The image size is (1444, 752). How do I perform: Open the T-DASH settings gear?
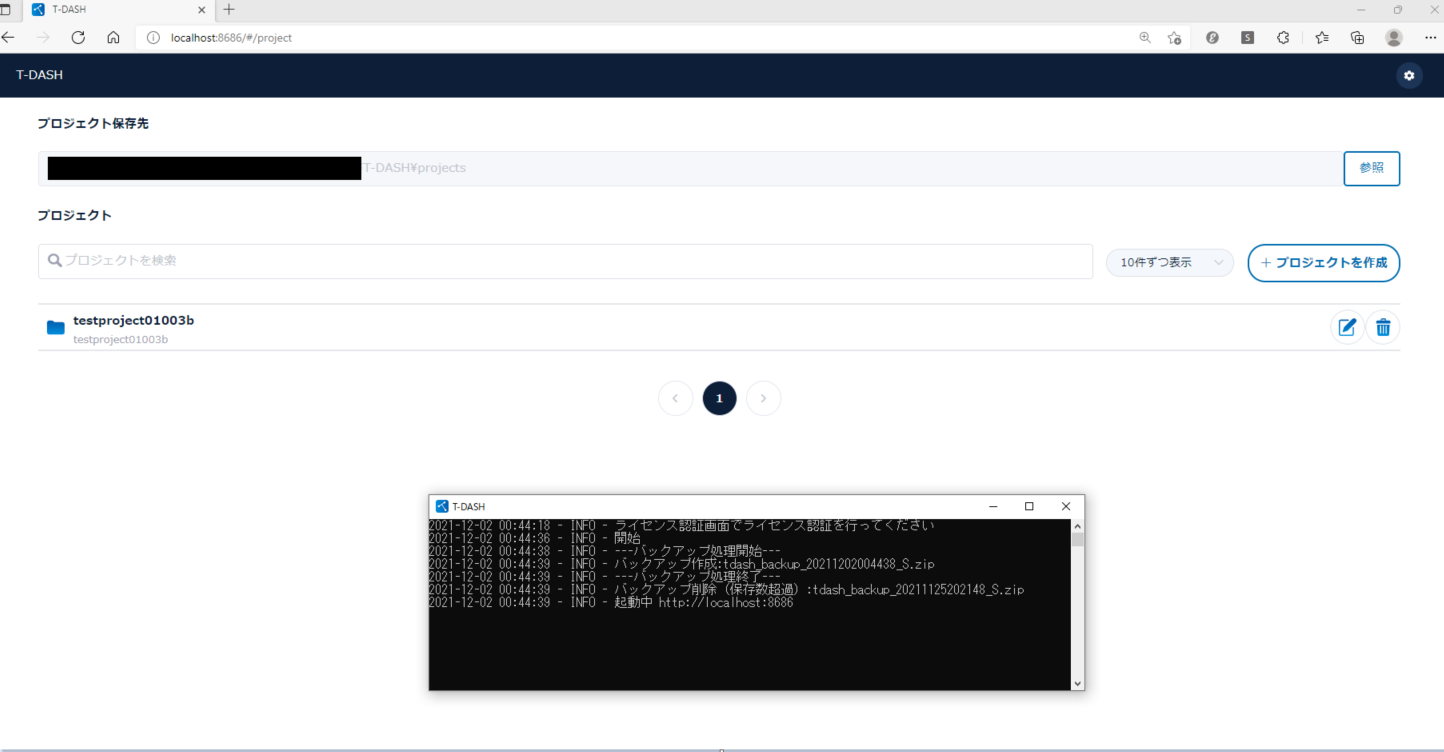(1409, 75)
